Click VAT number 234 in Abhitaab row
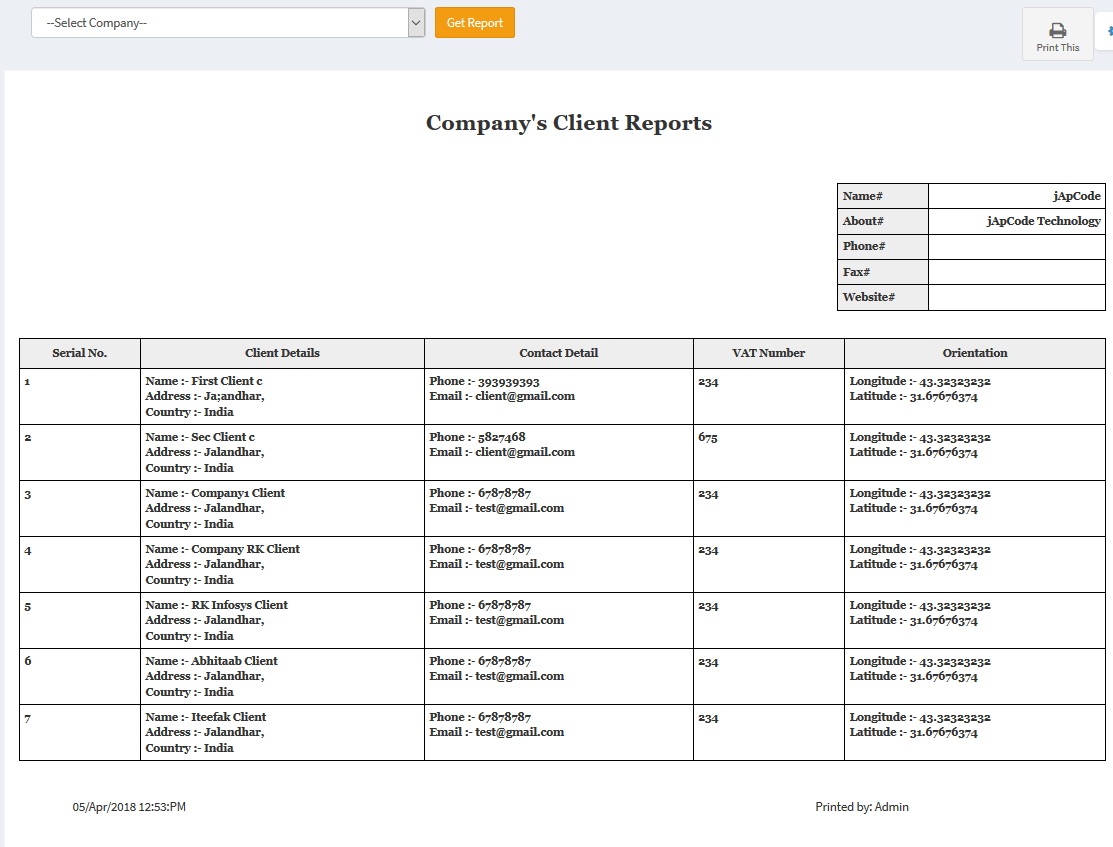 coord(708,662)
